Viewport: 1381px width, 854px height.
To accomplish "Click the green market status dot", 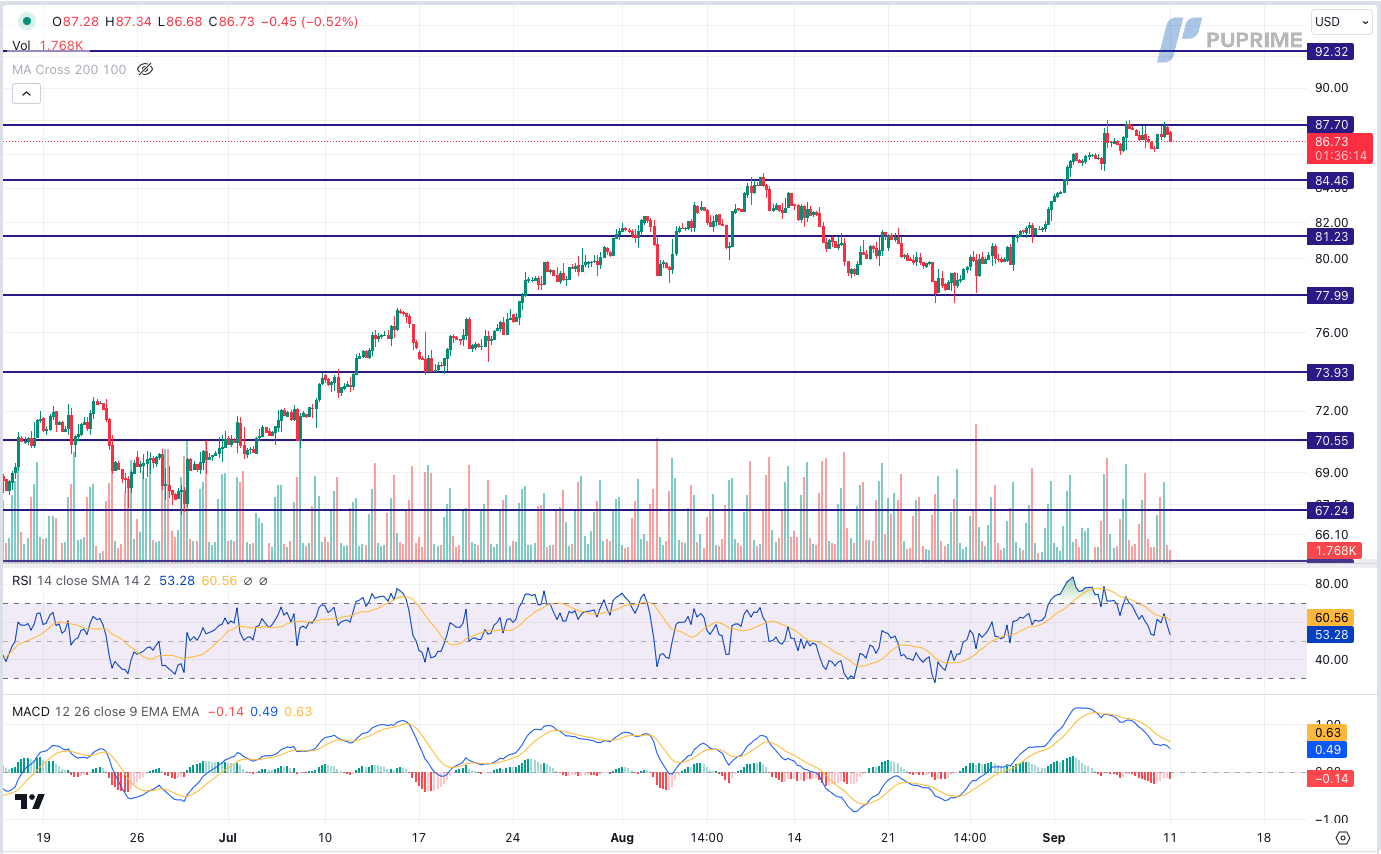I will pyautogui.click(x=26, y=21).
